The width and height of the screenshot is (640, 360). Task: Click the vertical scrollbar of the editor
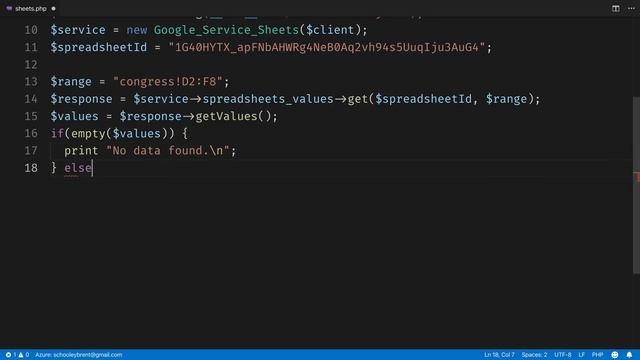636,185
